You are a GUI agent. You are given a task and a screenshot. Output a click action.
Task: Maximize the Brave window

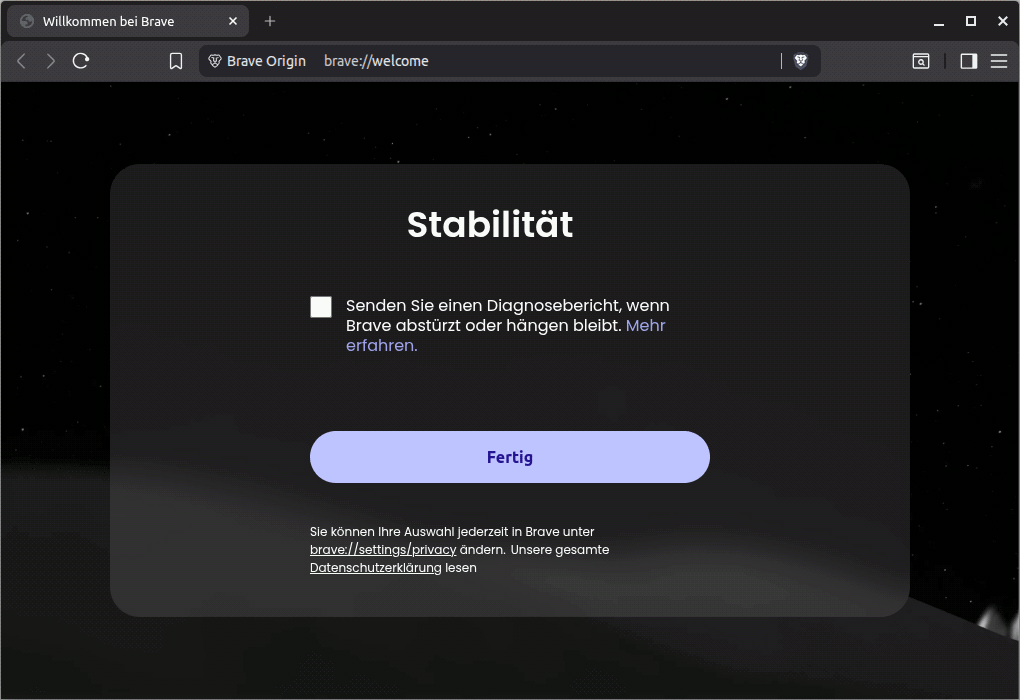pyautogui.click(x=971, y=21)
